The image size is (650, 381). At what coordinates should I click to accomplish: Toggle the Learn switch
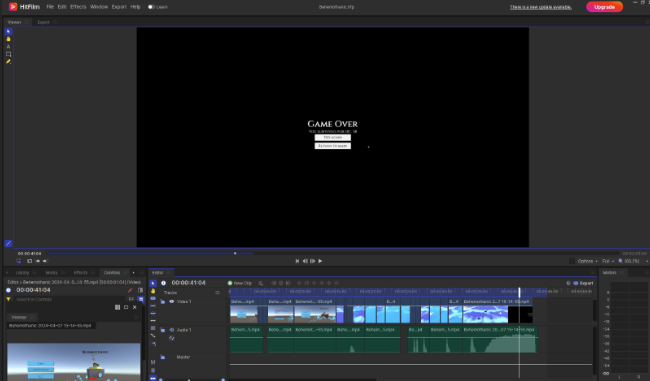151,7
